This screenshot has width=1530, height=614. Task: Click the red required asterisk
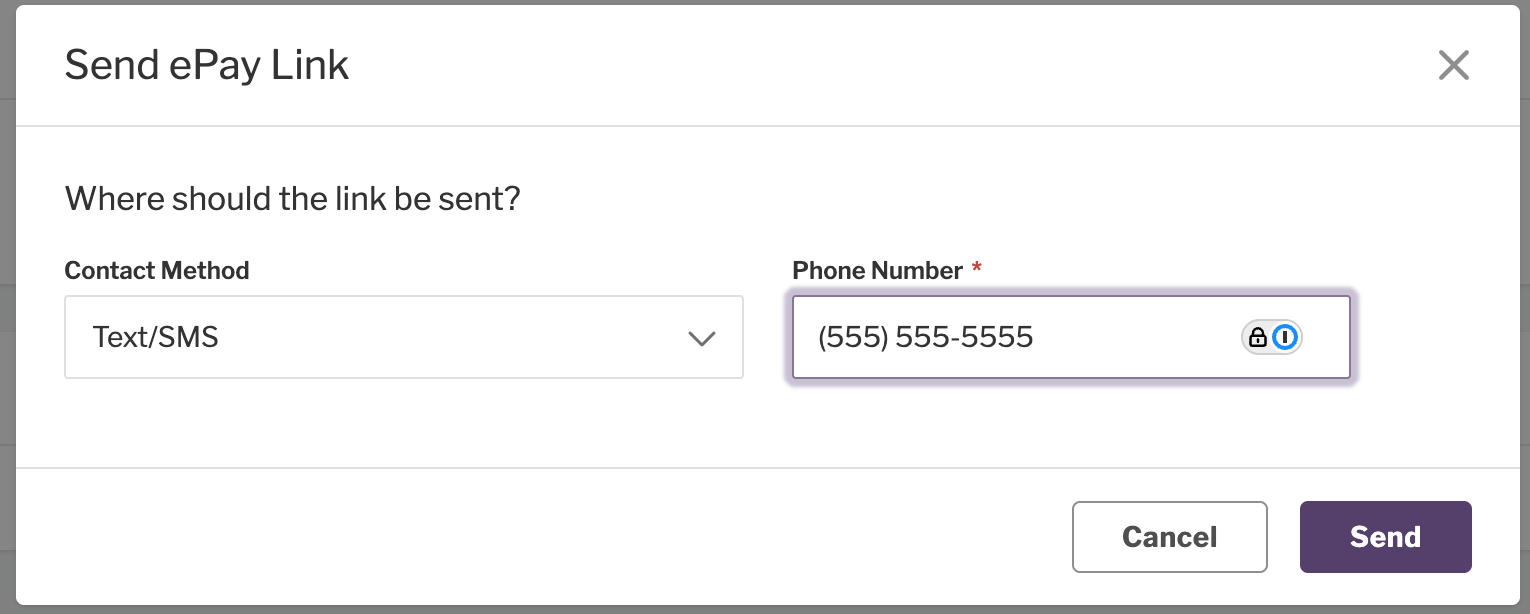(x=977, y=268)
